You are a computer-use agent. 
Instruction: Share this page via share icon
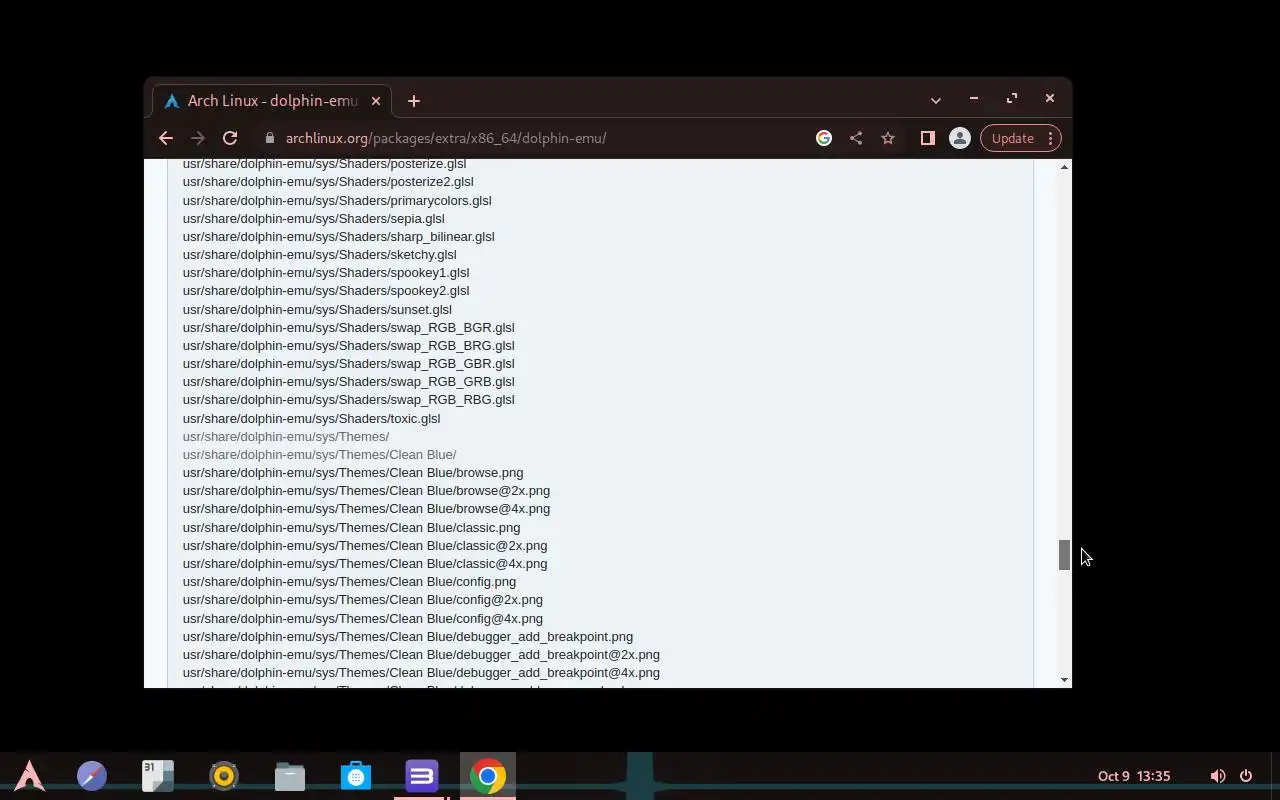click(856, 138)
